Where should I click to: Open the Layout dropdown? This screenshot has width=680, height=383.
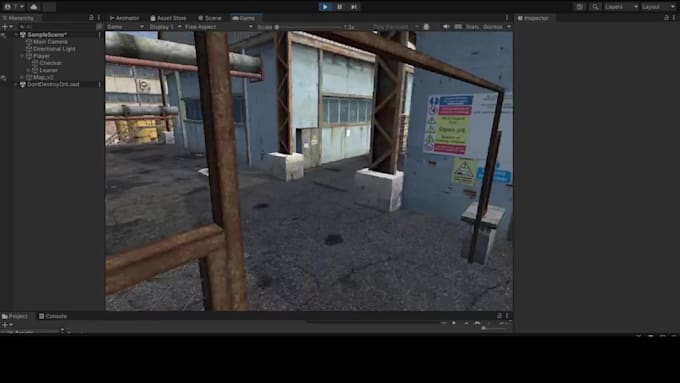(658, 7)
